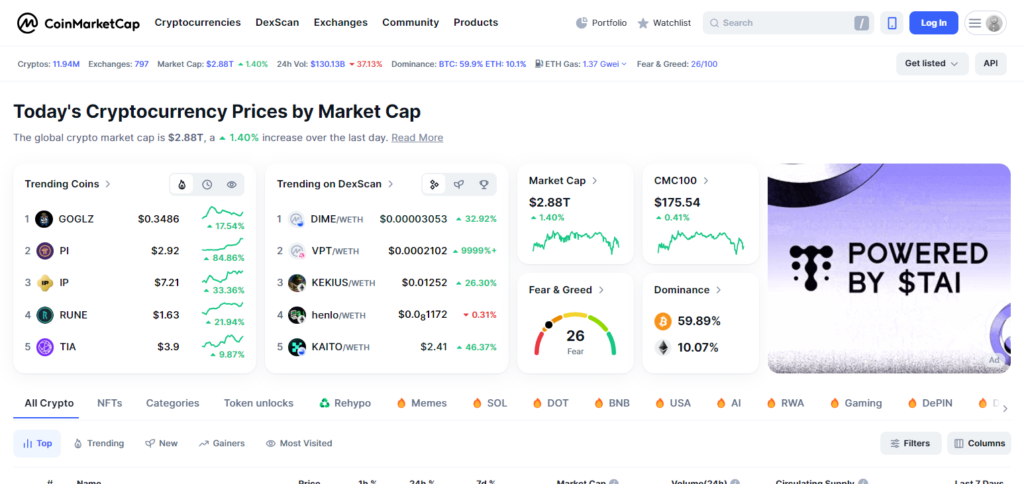
Task: Expand Trending on DexScan chevron
Action: pos(391,184)
